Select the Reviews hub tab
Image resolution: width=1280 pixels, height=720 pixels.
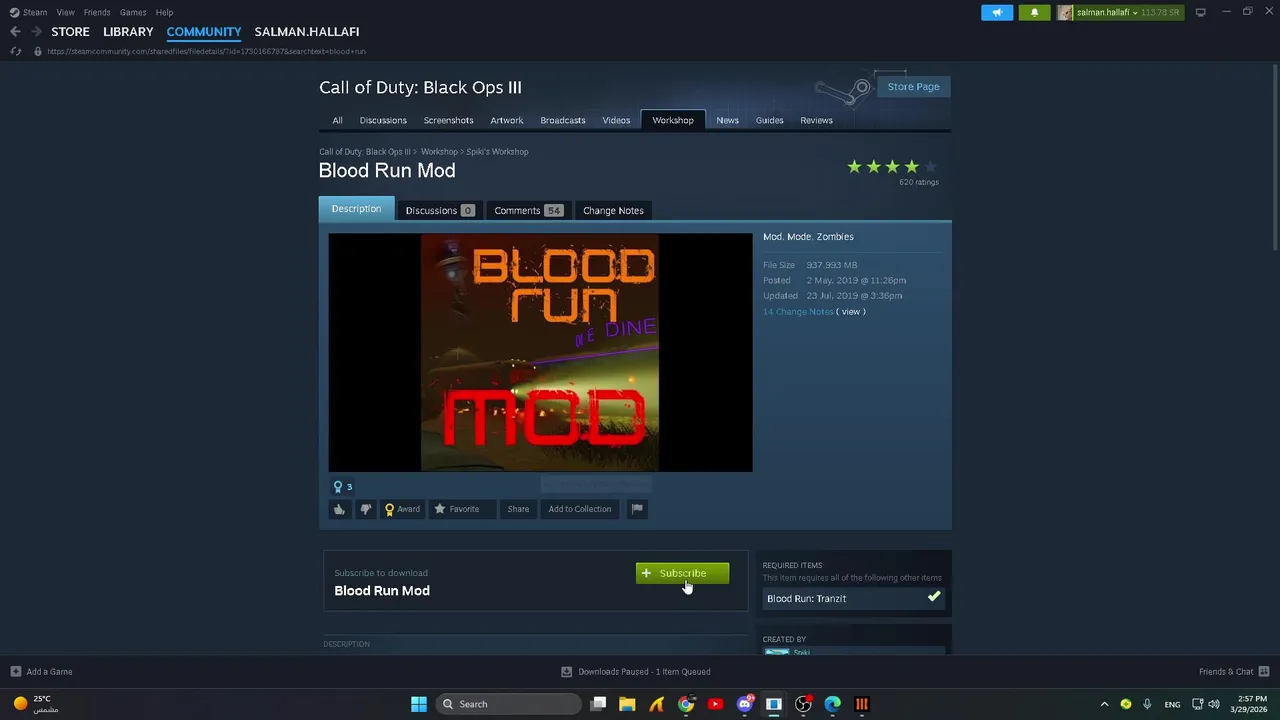[816, 120]
